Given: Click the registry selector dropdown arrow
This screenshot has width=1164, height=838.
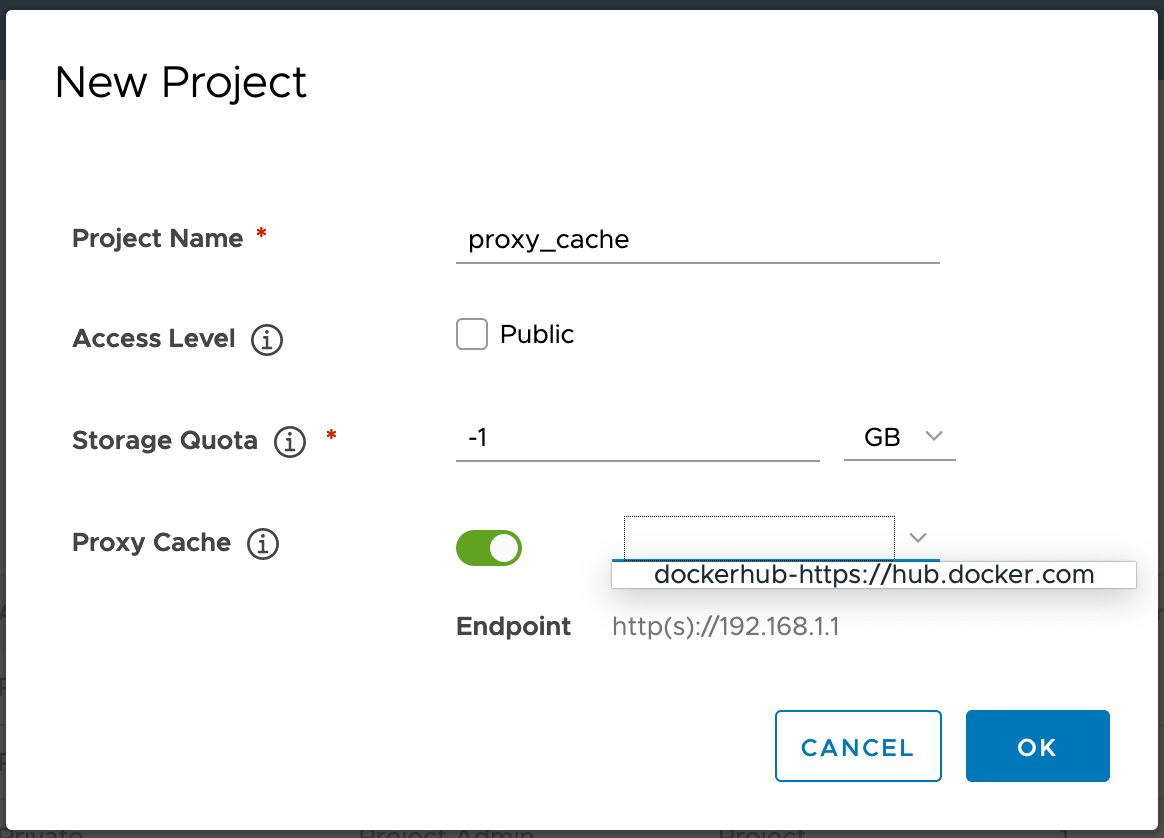Looking at the screenshot, I should click(x=917, y=538).
